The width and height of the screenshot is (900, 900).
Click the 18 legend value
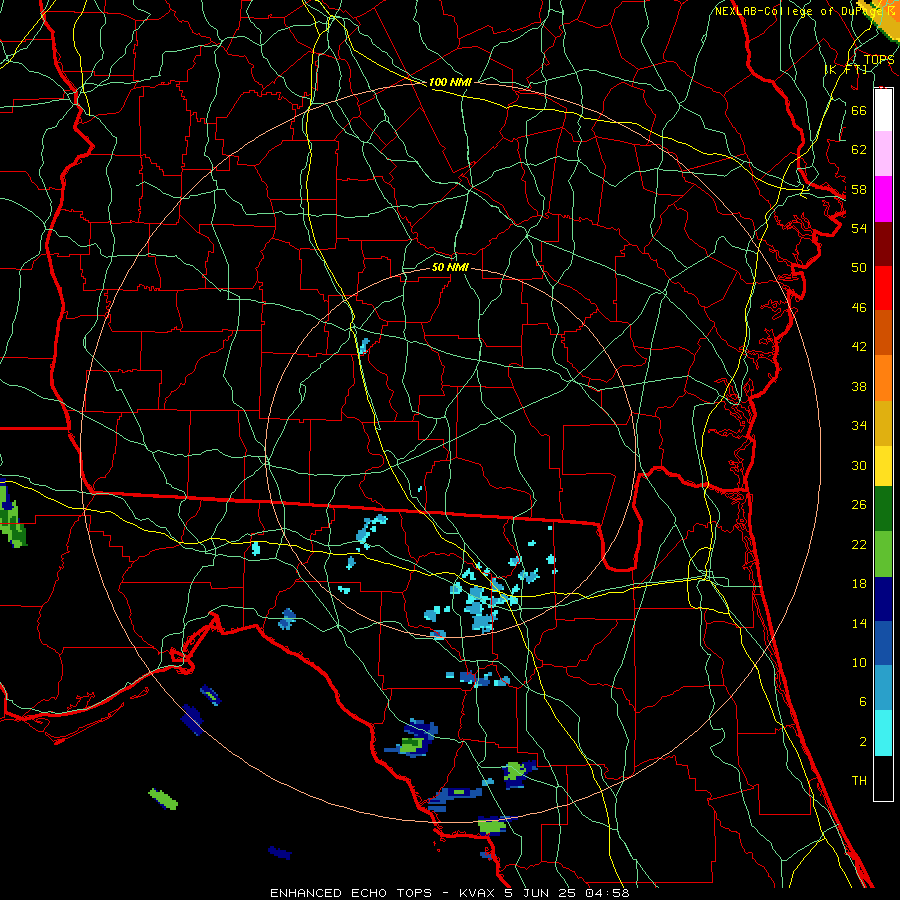[x=859, y=584]
